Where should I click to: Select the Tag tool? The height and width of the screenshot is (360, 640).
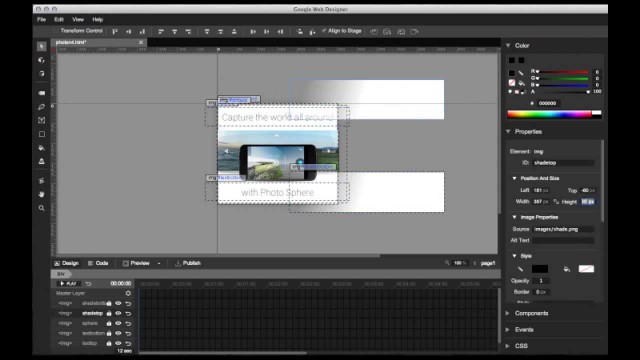click(x=41, y=93)
